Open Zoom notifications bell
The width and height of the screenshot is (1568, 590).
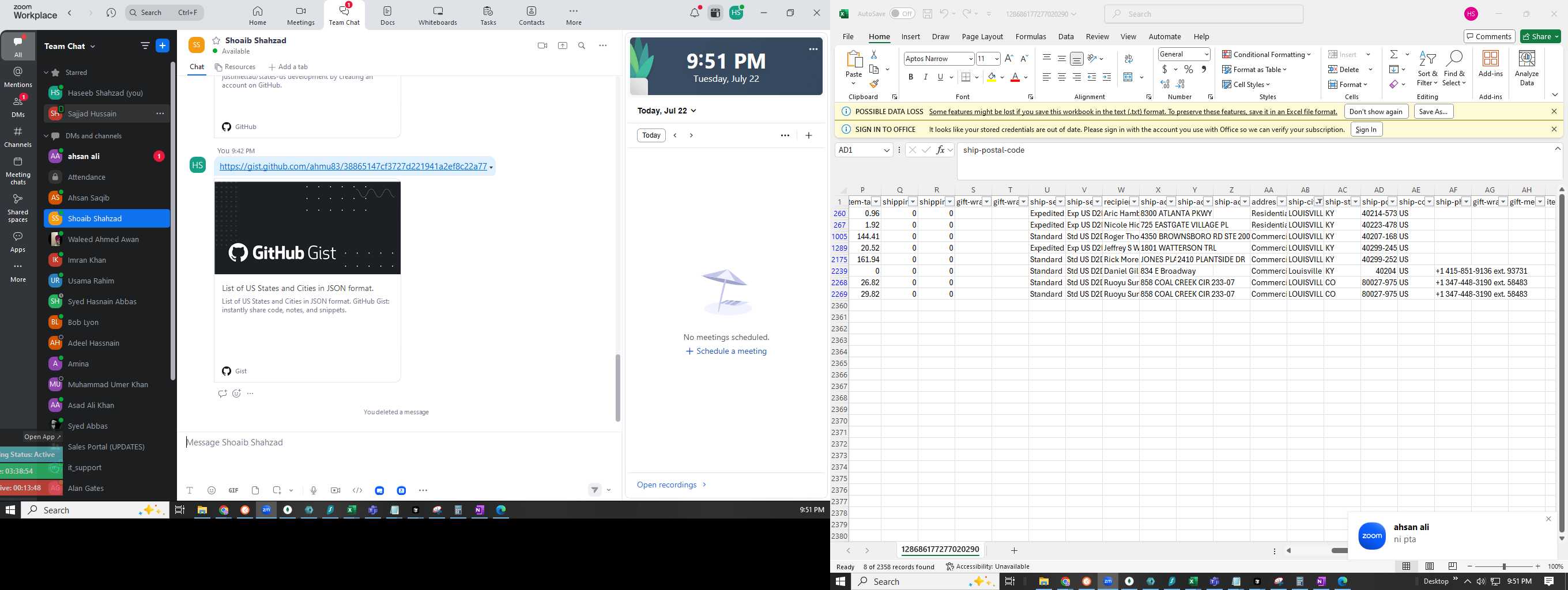pyautogui.click(x=695, y=13)
